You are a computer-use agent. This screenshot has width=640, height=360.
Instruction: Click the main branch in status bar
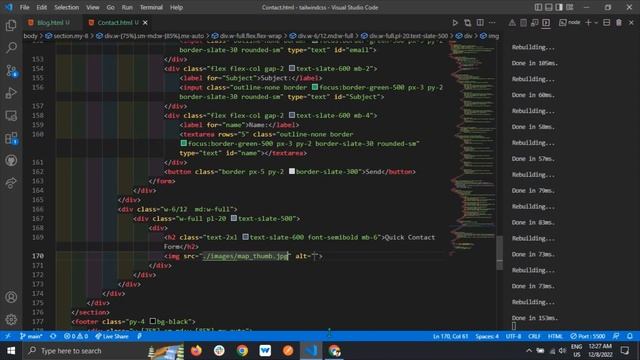click(31, 336)
